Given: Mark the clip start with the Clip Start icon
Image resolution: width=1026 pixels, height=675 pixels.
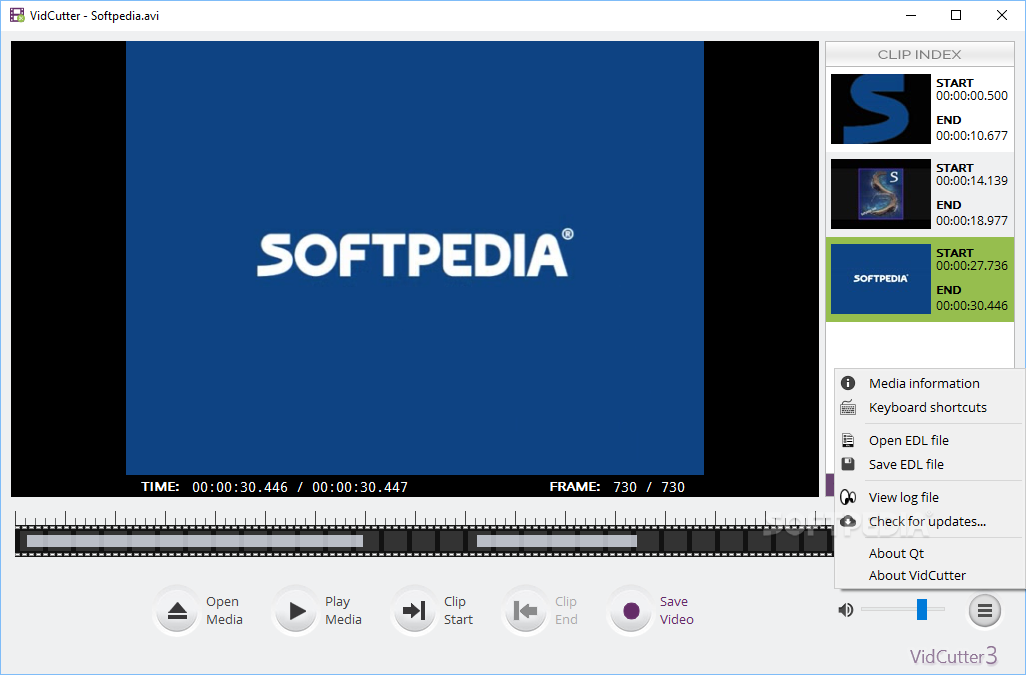Looking at the screenshot, I should pyautogui.click(x=414, y=611).
